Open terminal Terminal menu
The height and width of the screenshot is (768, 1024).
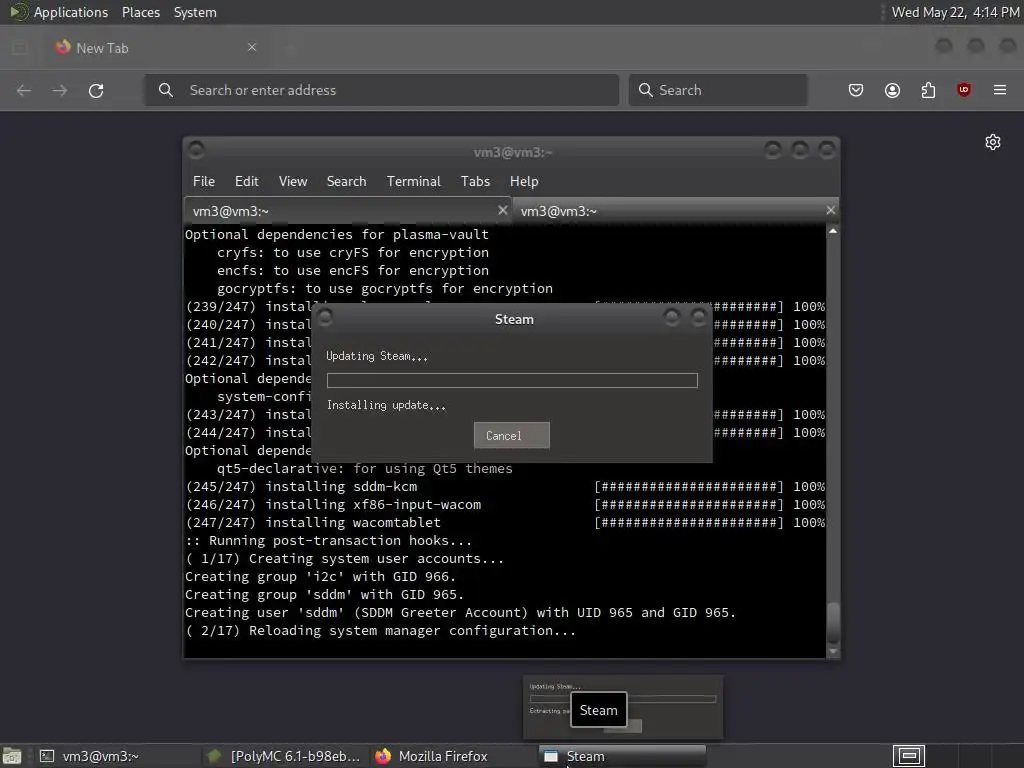tap(413, 182)
